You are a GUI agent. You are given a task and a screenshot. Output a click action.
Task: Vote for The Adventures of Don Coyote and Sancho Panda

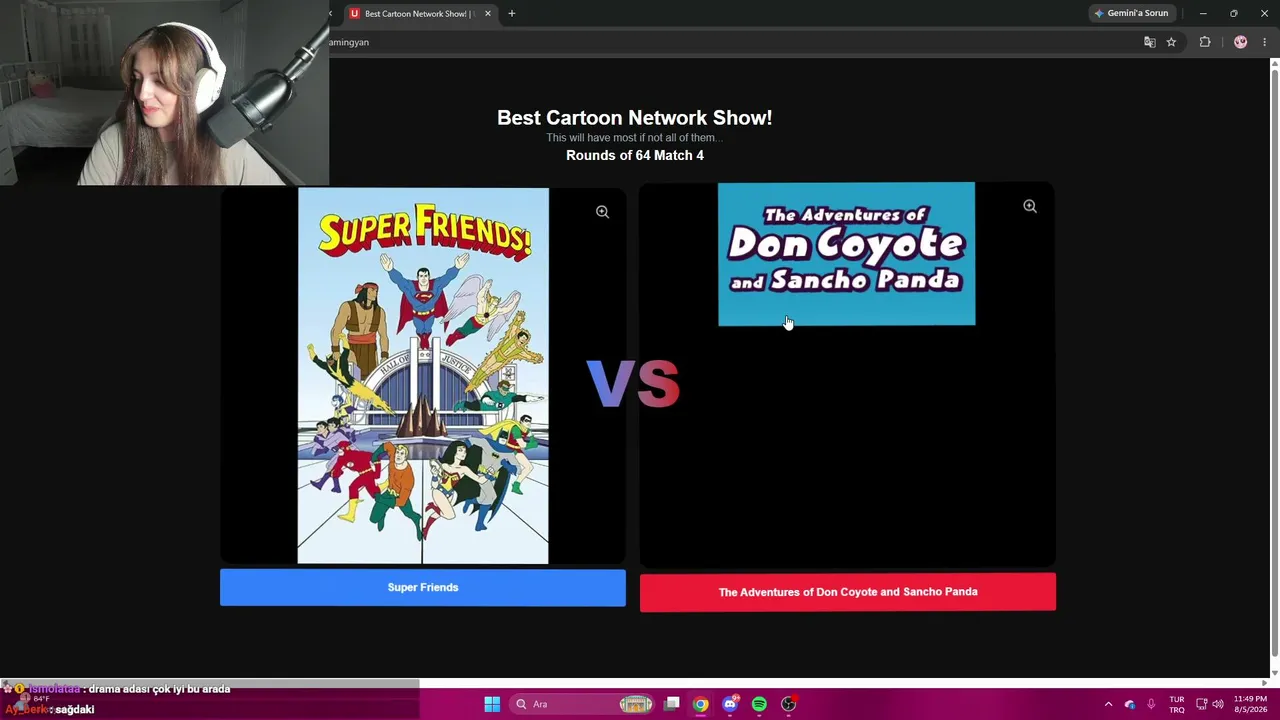(x=848, y=592)
